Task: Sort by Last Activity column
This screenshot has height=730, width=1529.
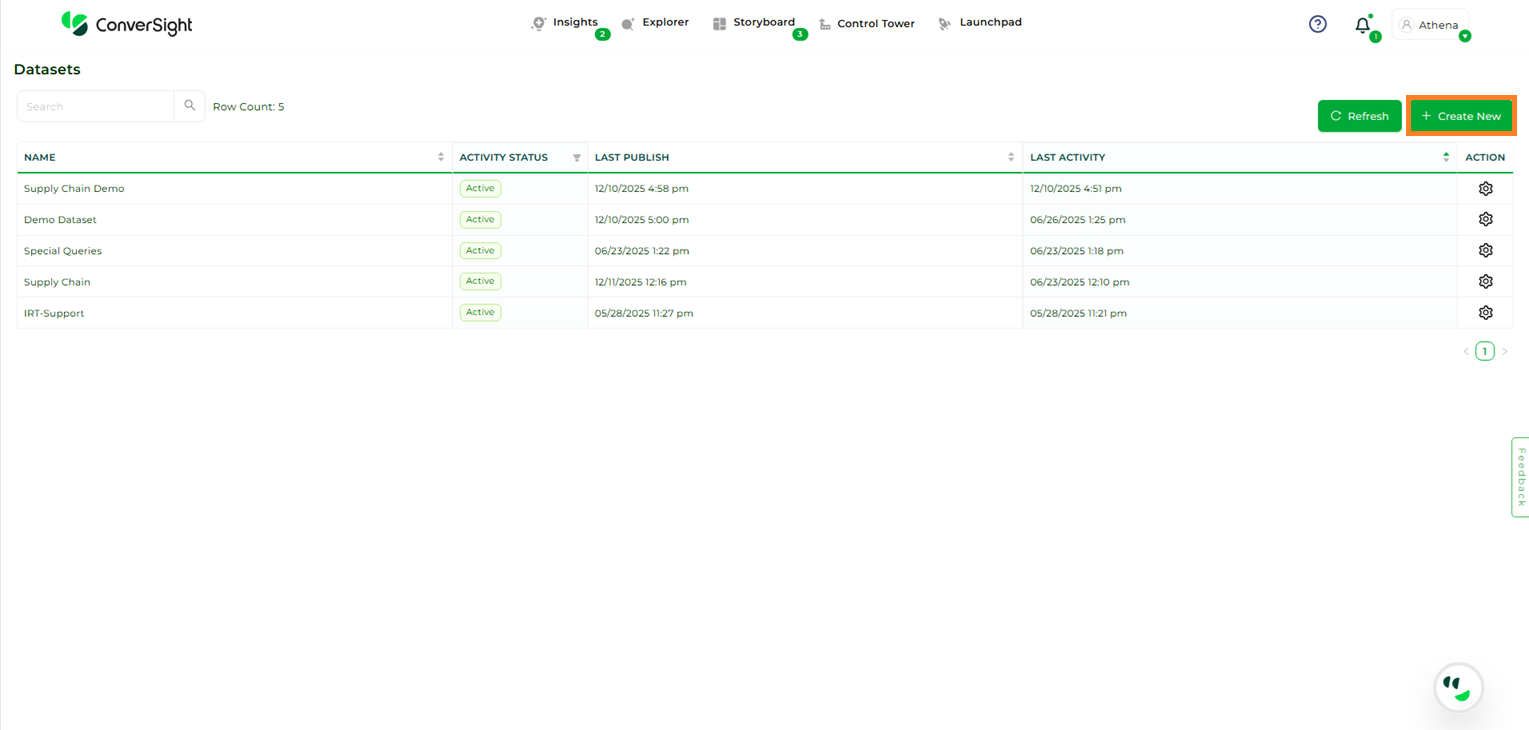Action: click(1446, 157)
